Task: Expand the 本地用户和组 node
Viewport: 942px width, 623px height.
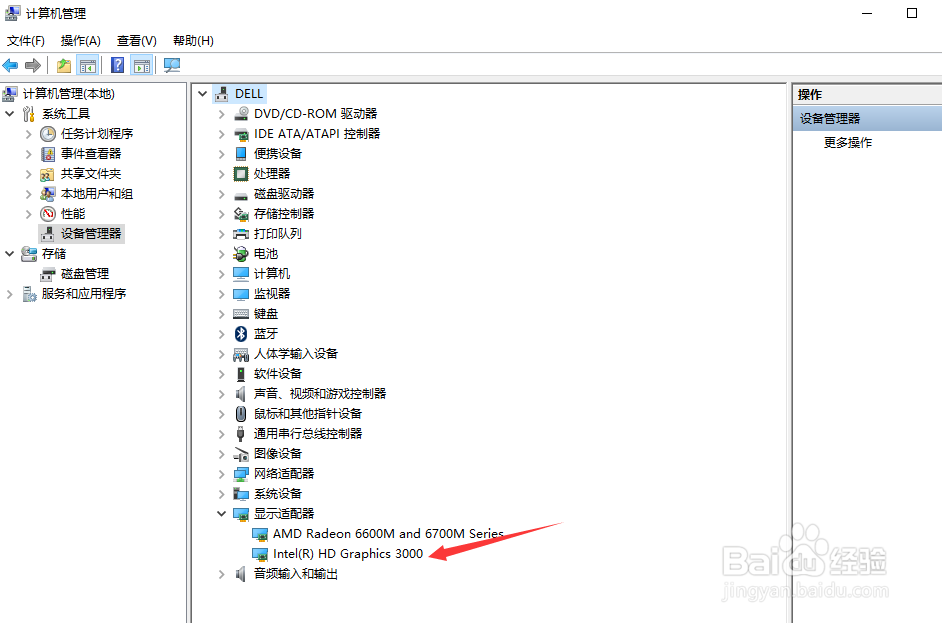Action: (x=28, y=193)
